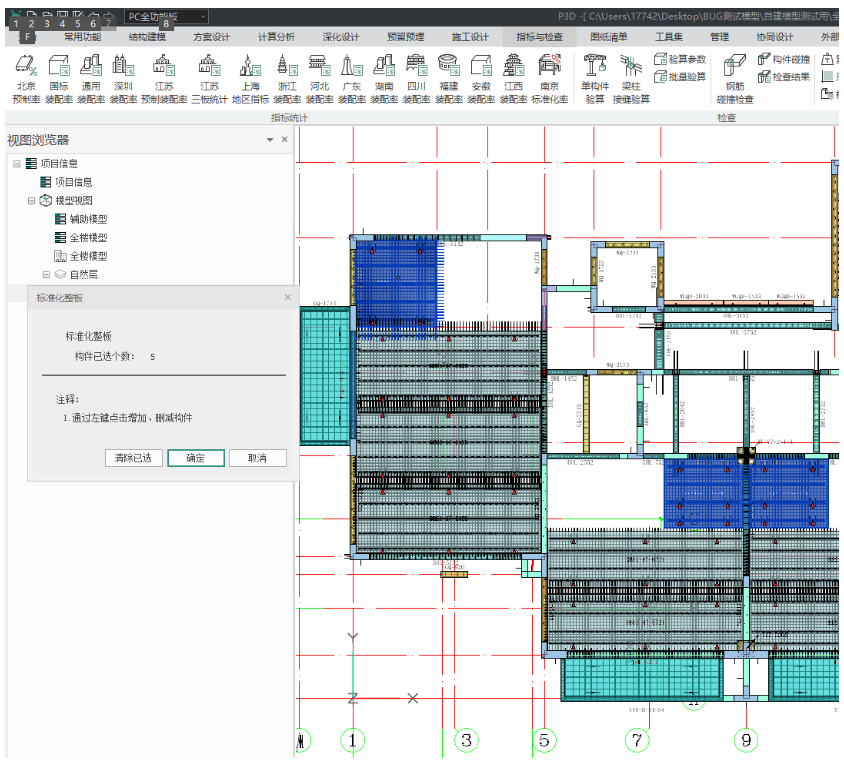Viewport: 844px width, 763px height.
Task: Collapse the 项目信息 root tree node
Action: tap(17, 164)
